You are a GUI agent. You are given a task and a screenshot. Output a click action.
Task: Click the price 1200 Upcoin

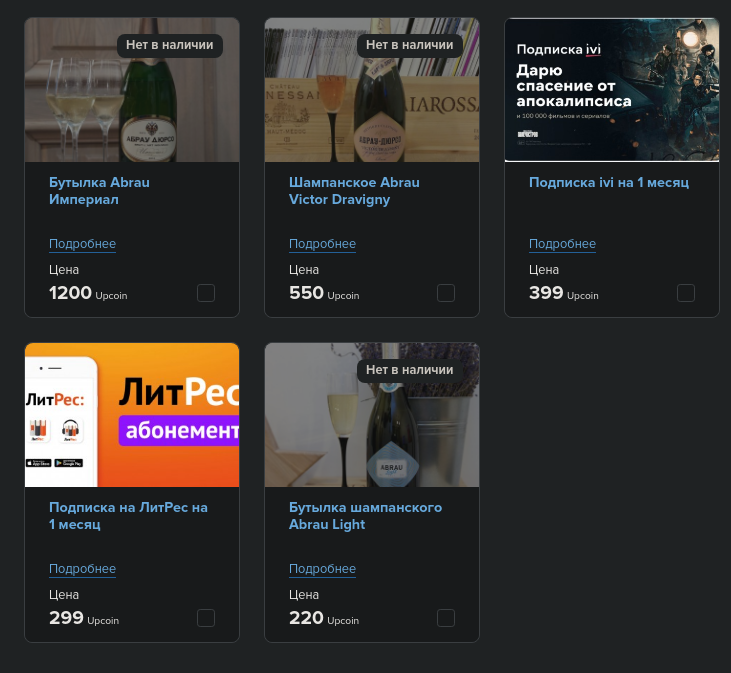tap(88, 293)
